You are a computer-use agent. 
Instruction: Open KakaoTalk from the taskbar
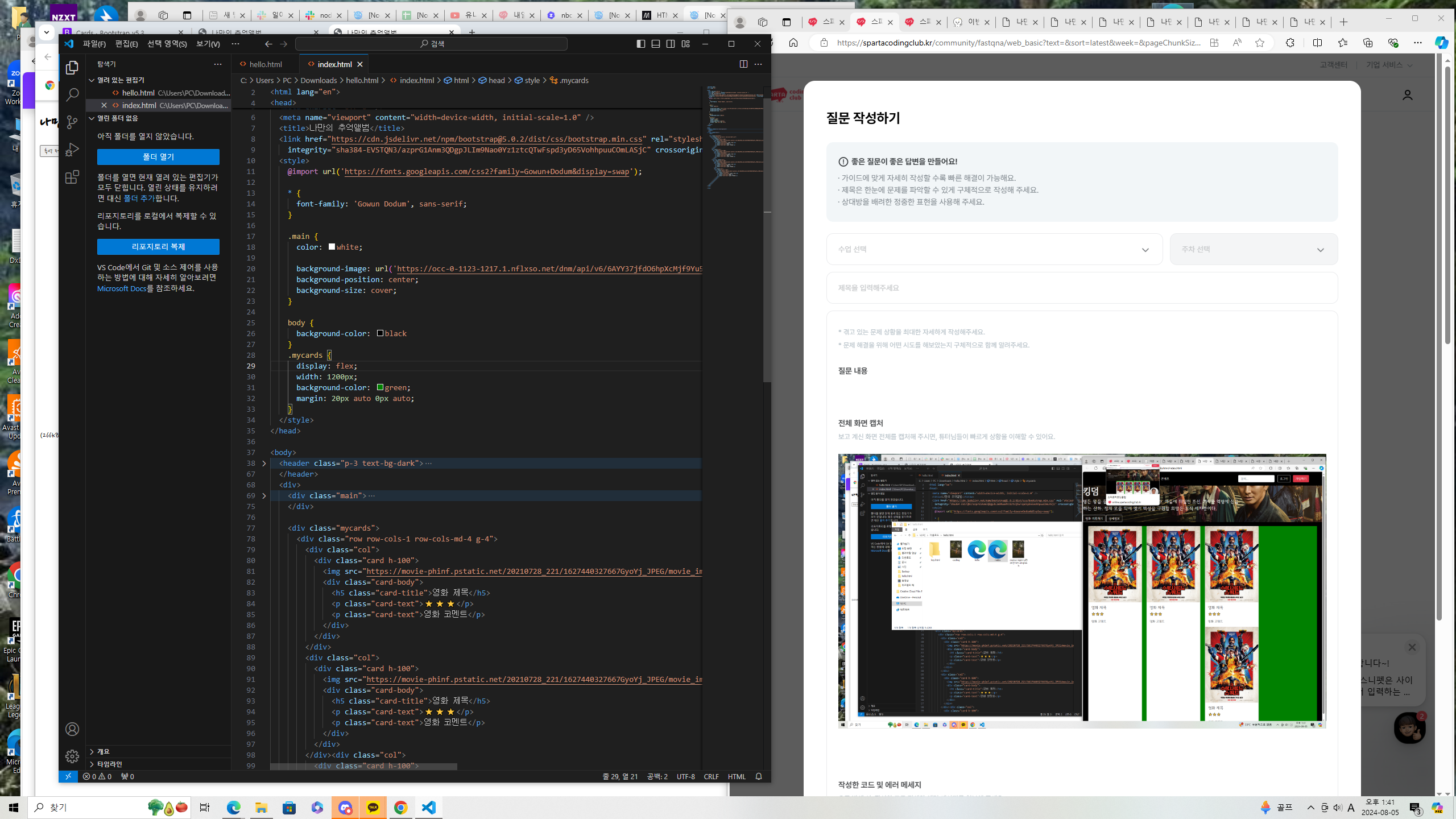tap(373, 808)
